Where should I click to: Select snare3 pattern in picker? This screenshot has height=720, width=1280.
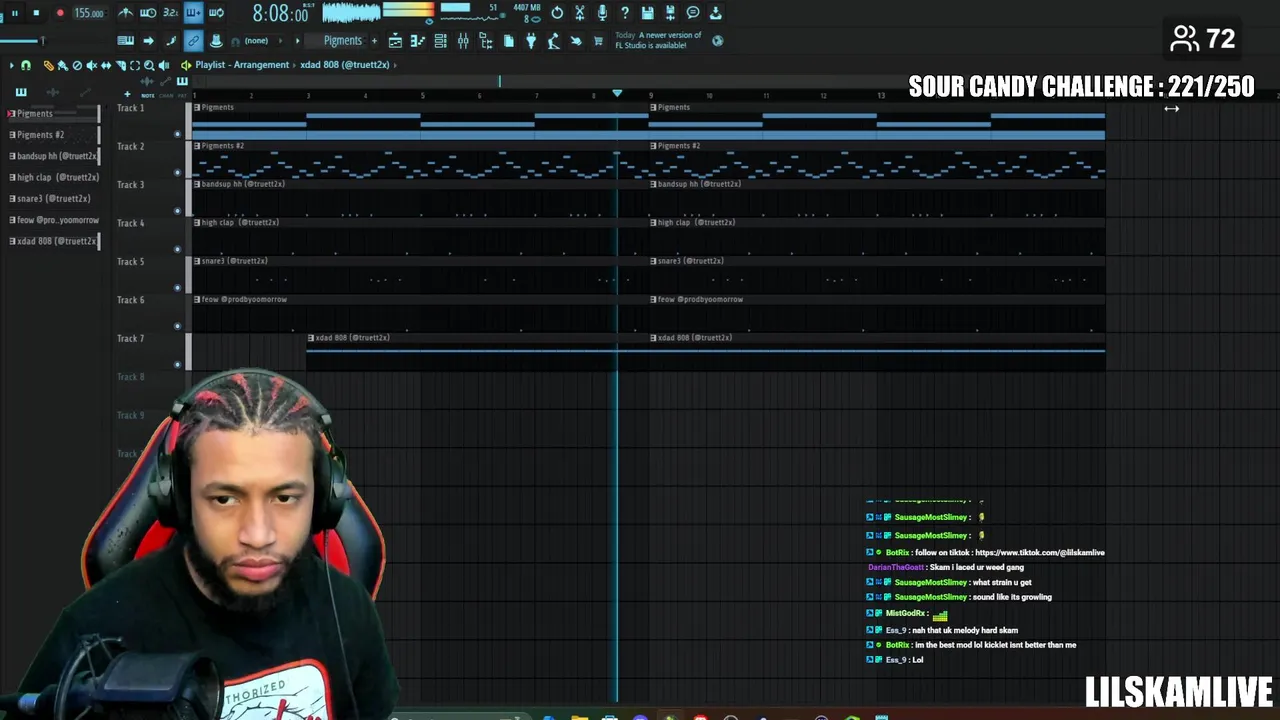[x=50, y=198]
